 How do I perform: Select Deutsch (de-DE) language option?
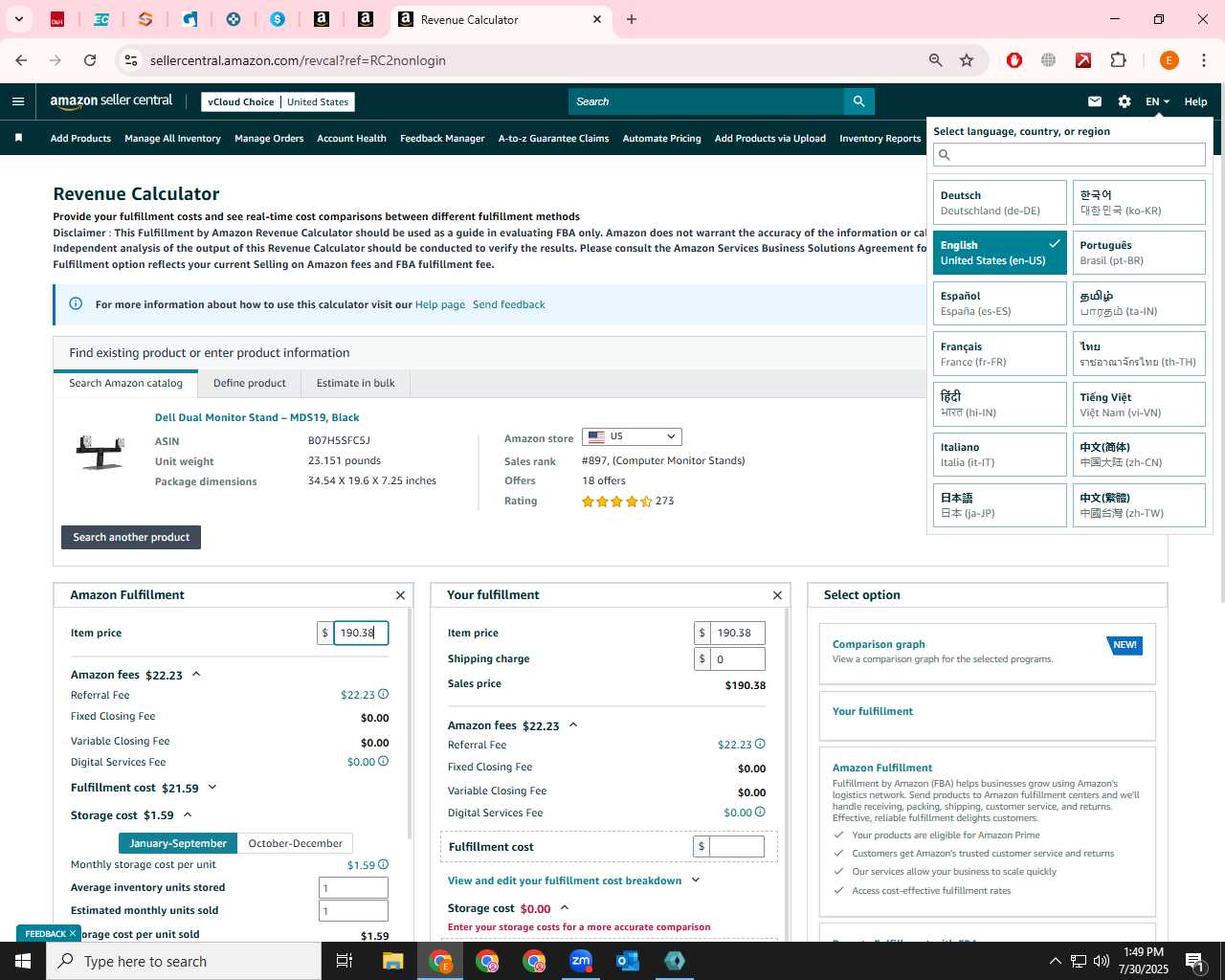[x=999, y=203]
